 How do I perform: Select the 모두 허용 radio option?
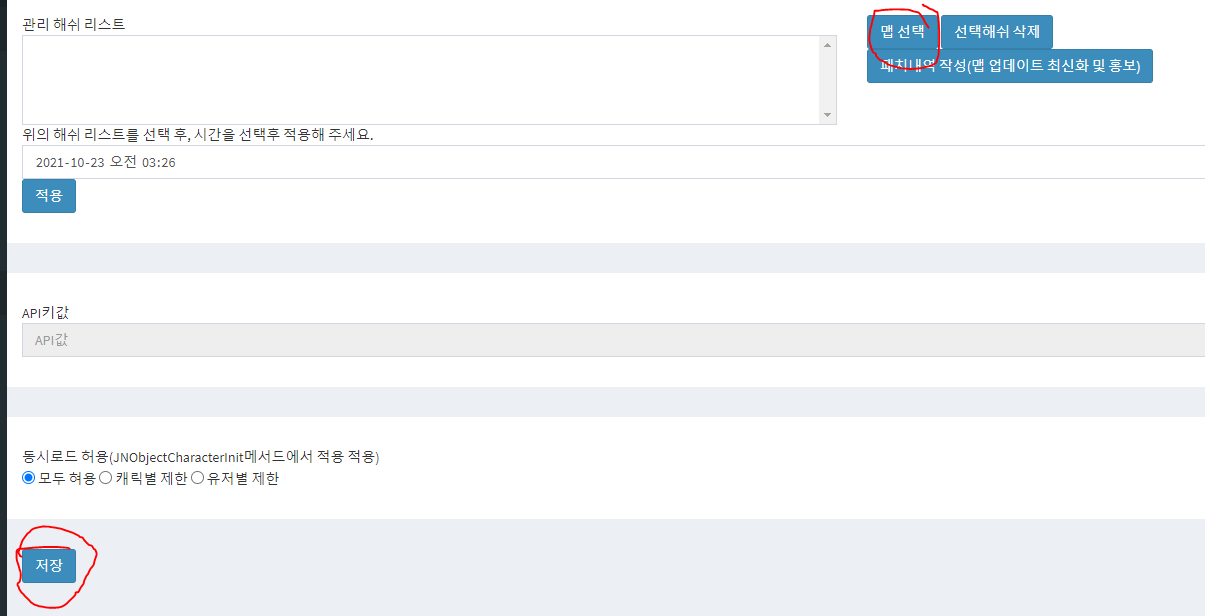pos(28,478)
